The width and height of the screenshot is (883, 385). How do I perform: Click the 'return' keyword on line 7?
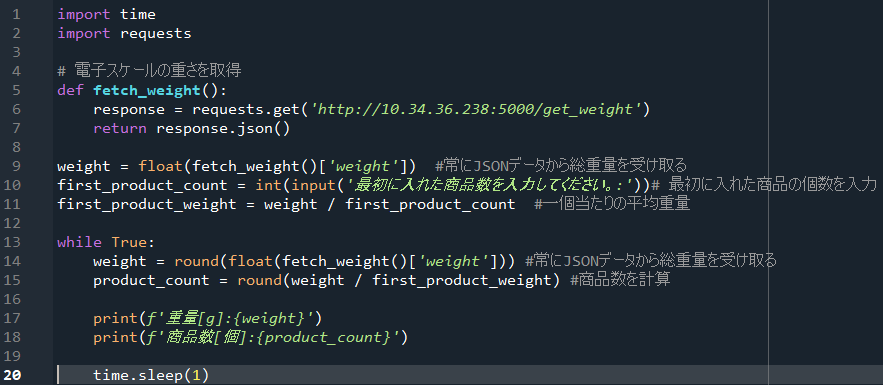coord(120,128)
